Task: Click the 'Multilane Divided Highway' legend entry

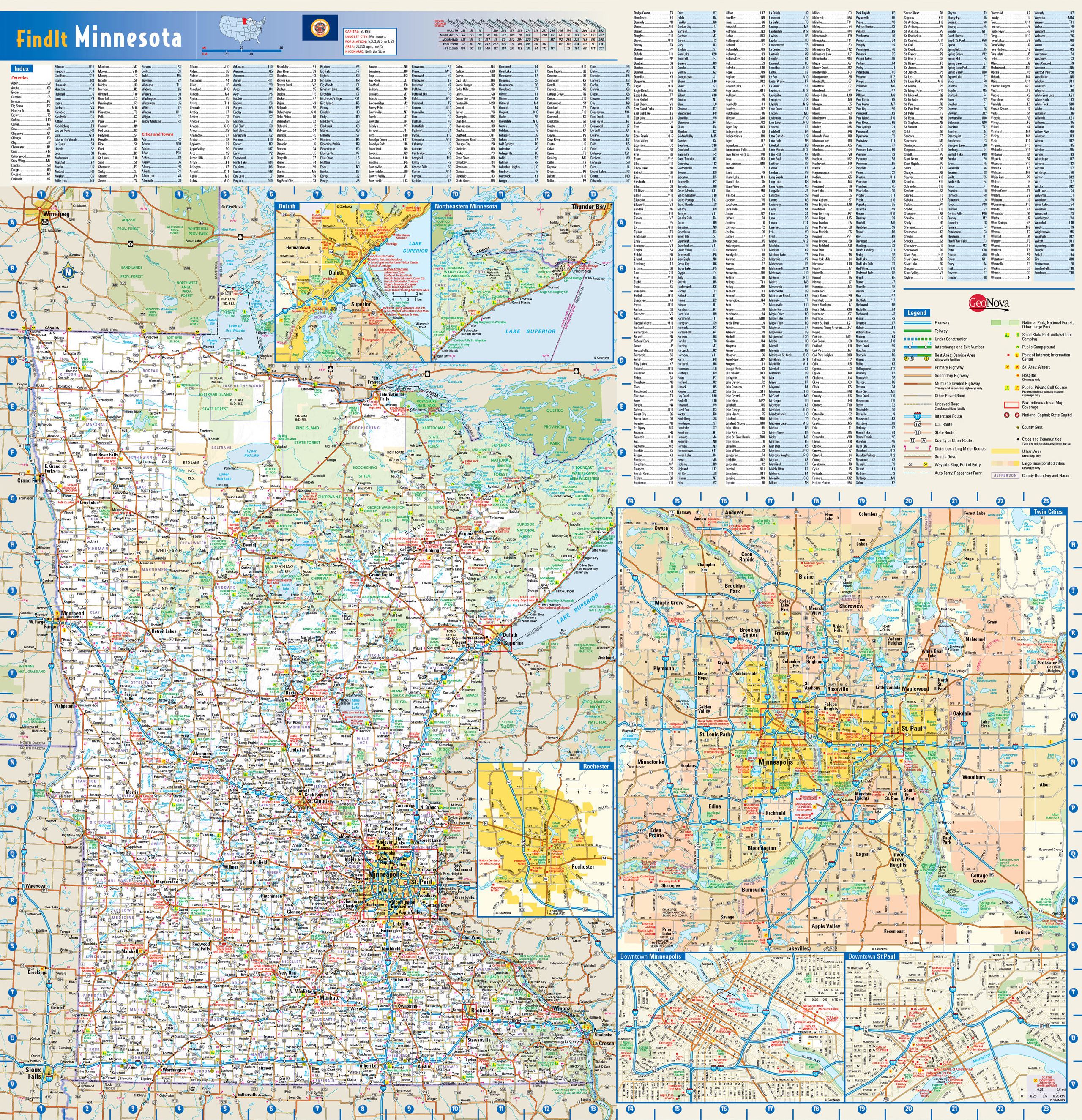Action: (957, 383)
